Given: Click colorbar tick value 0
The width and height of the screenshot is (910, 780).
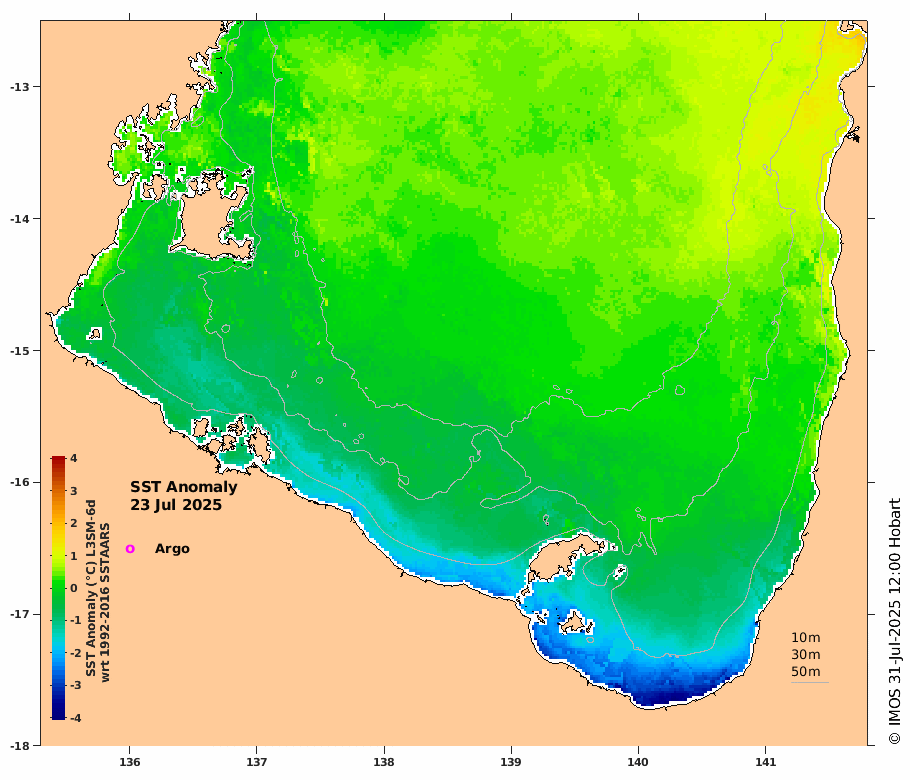Looking at the screenshot, I should (x=74, y=588).
